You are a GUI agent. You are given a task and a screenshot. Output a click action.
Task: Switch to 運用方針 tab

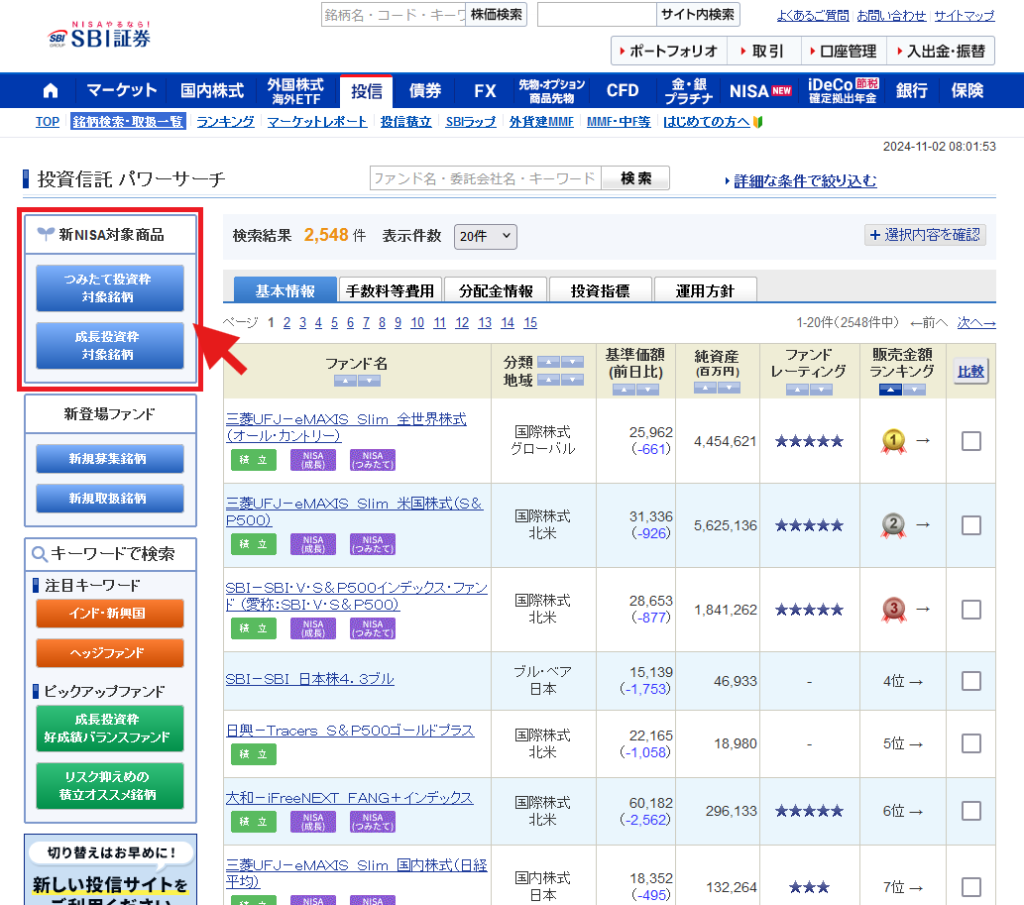point(705,291)
